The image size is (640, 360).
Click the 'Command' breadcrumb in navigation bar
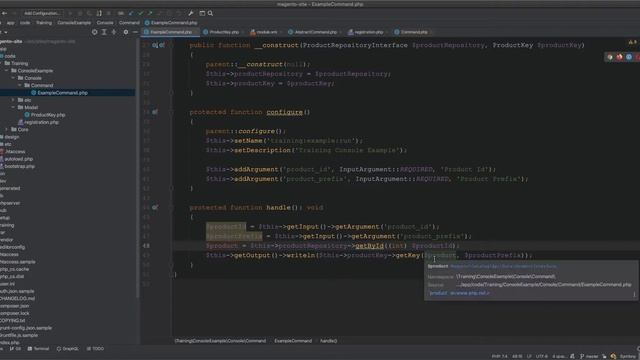pyautogui.click(x=129, y=23)
